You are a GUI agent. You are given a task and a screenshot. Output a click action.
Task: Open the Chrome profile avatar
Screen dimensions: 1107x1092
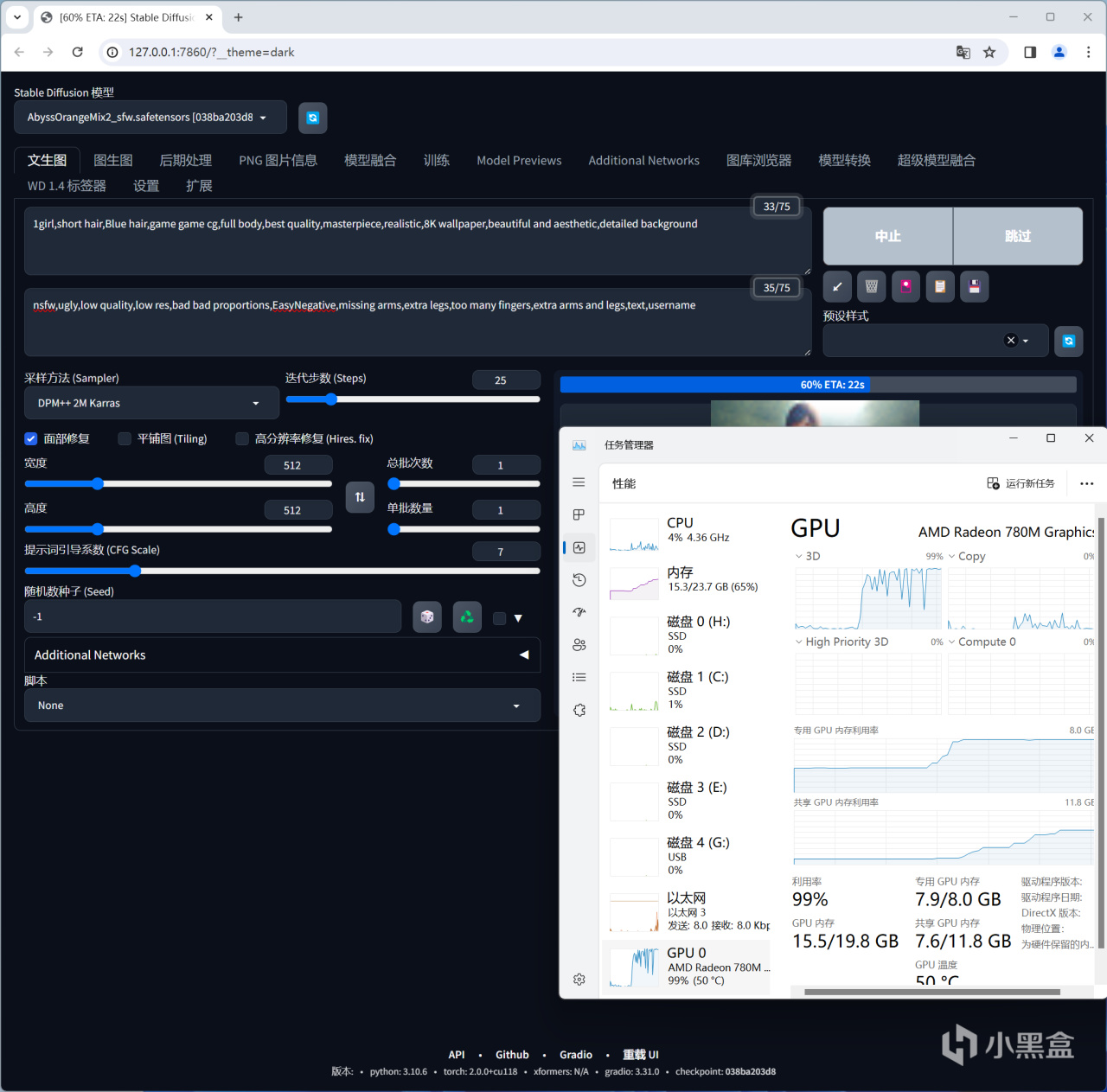(1059, 52)
